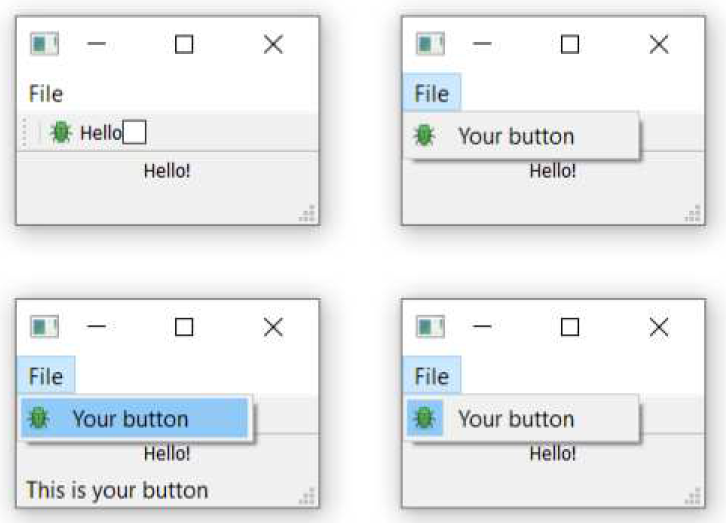Click the app icon in top-left window title bar
The height and width of the screenshot is (523, 726).
click(44, 44)
